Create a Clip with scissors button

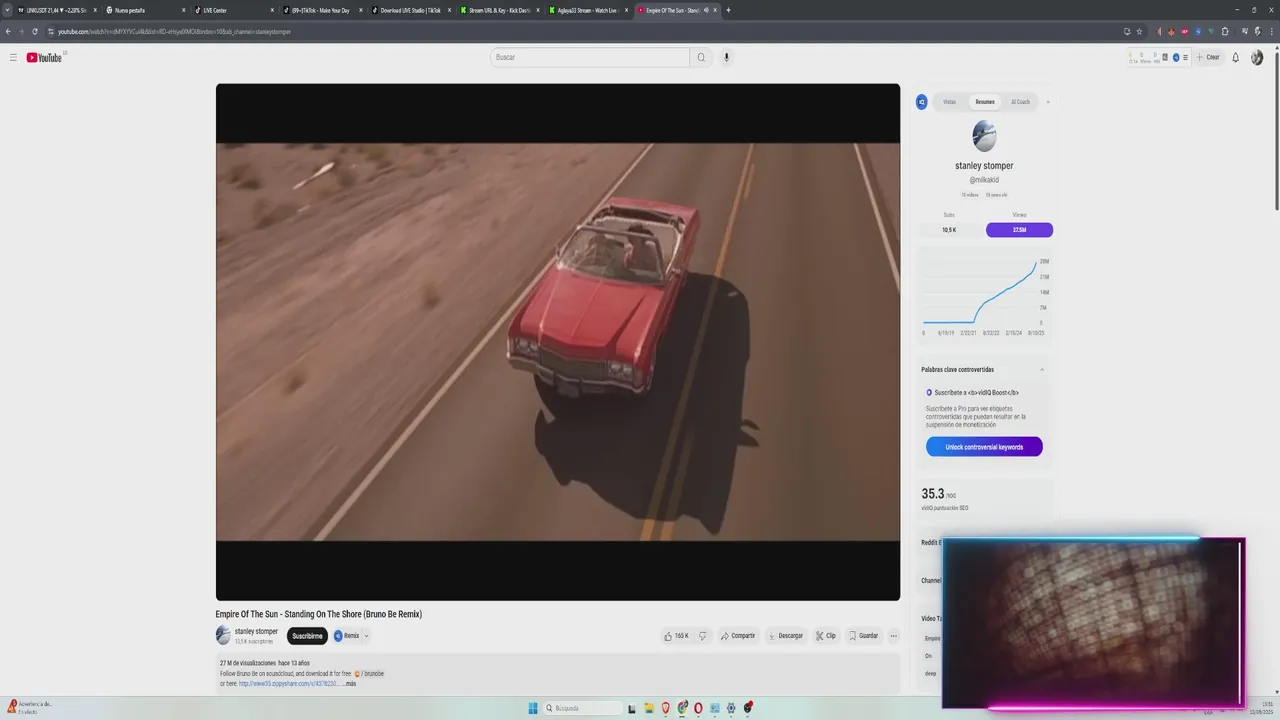click(x=826, y=636)
